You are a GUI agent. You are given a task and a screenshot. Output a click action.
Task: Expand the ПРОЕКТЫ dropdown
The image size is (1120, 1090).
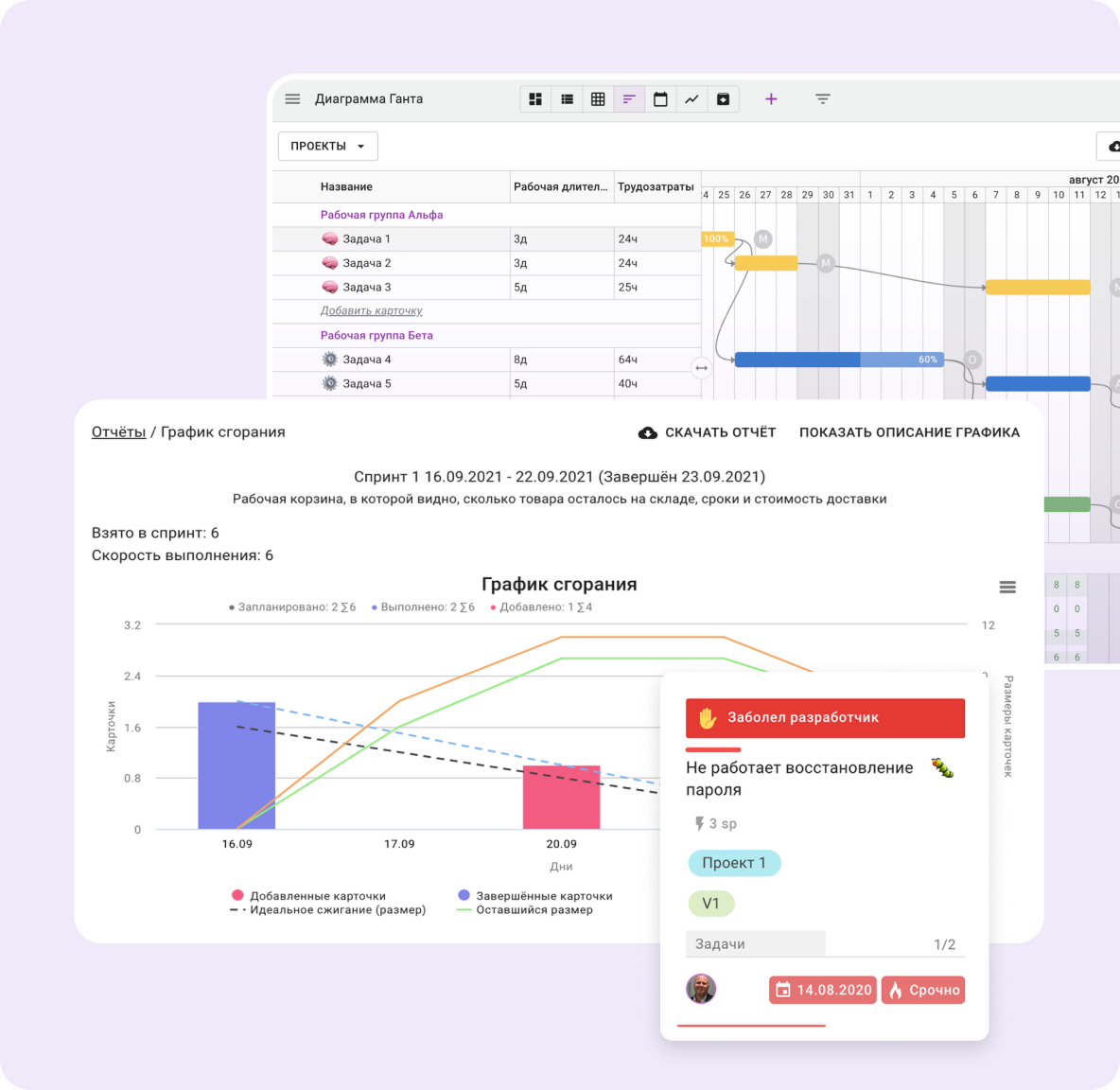click(327, 147)
